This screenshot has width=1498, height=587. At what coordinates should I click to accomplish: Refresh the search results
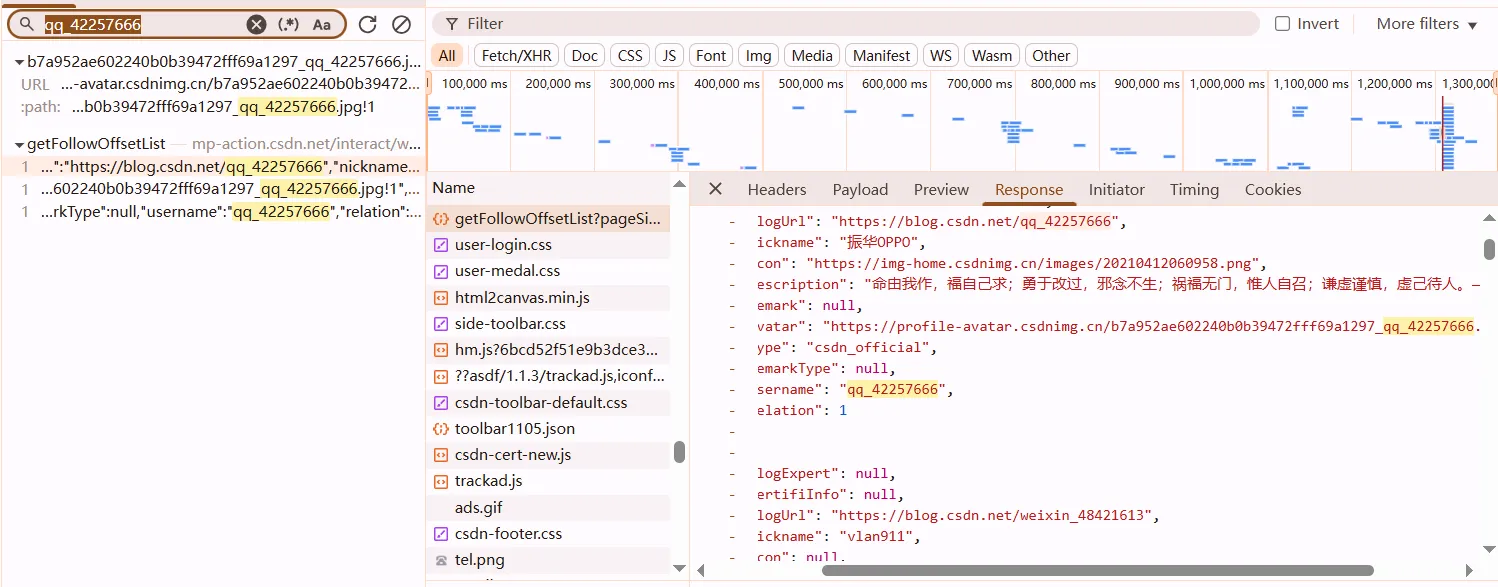tap(368, 24)
